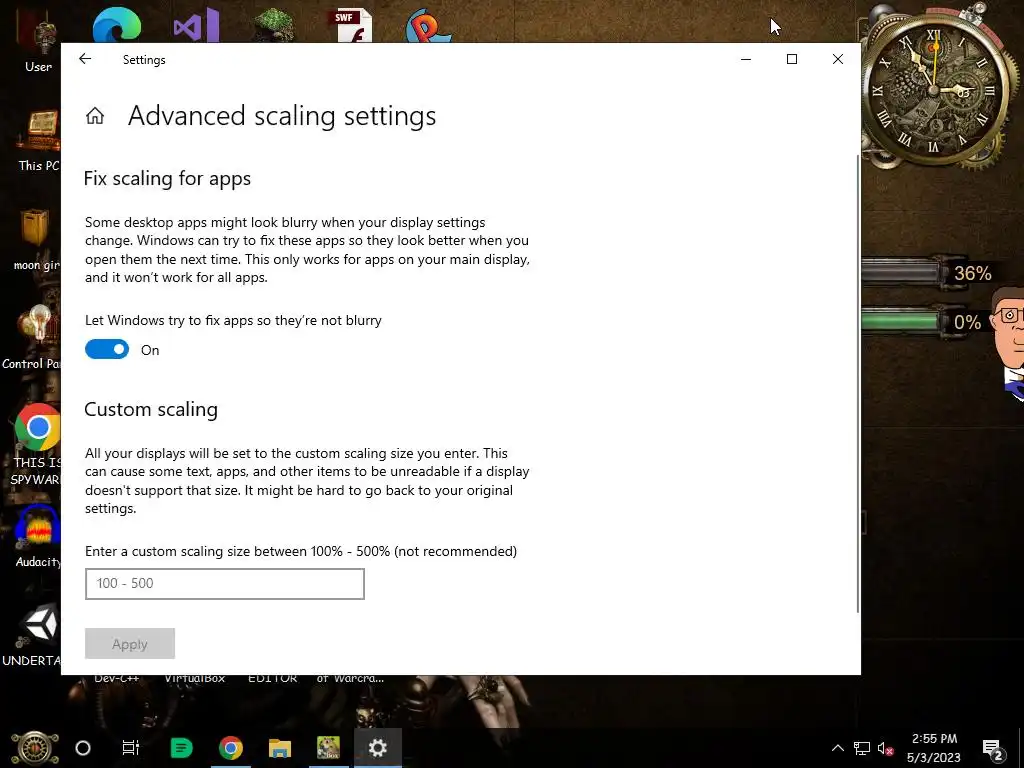Close the Settings window
This screenshot has height=768, width=1024.
838,59
